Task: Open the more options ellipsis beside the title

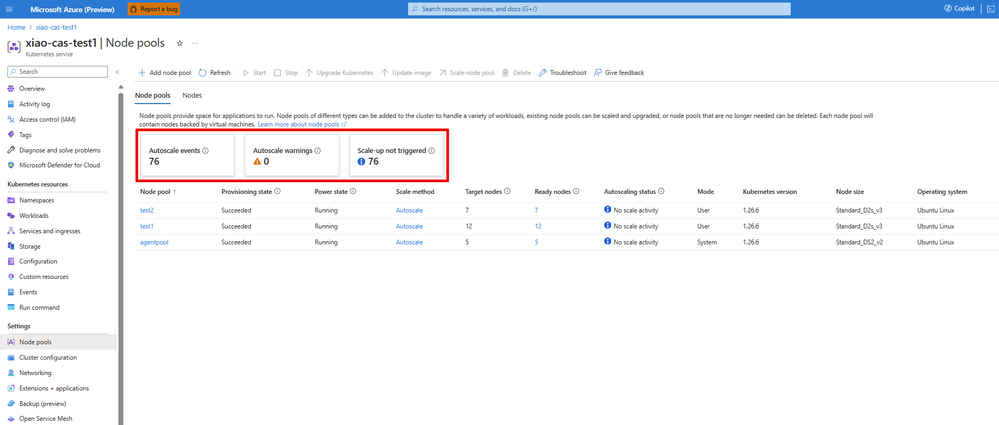Action: pos(195,43)
